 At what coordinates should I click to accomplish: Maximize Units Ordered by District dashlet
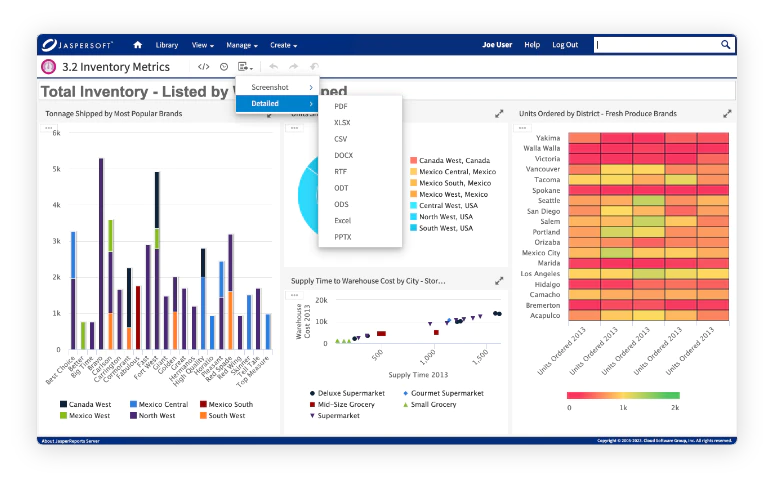[x=727, y=113]
